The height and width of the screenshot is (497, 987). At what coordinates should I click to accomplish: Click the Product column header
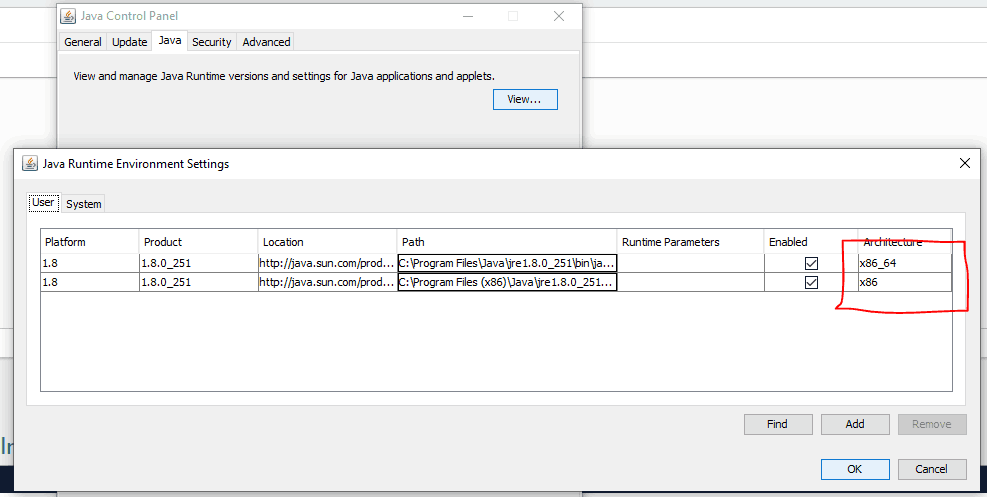tap(198, 242)
